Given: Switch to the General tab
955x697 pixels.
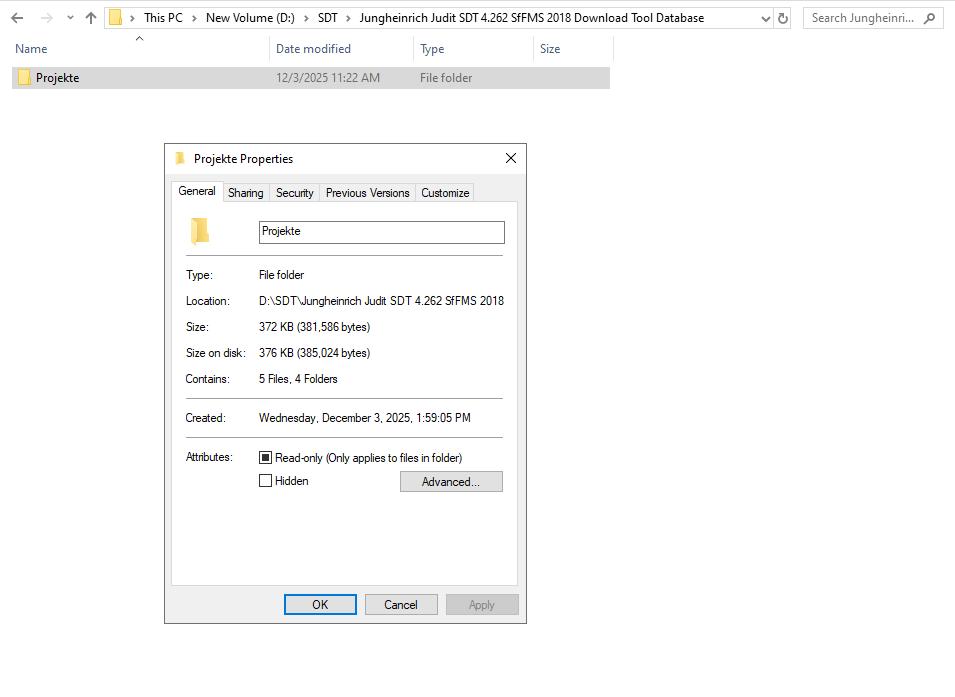Looking at the screenshot, I should (x=197, y=191).
